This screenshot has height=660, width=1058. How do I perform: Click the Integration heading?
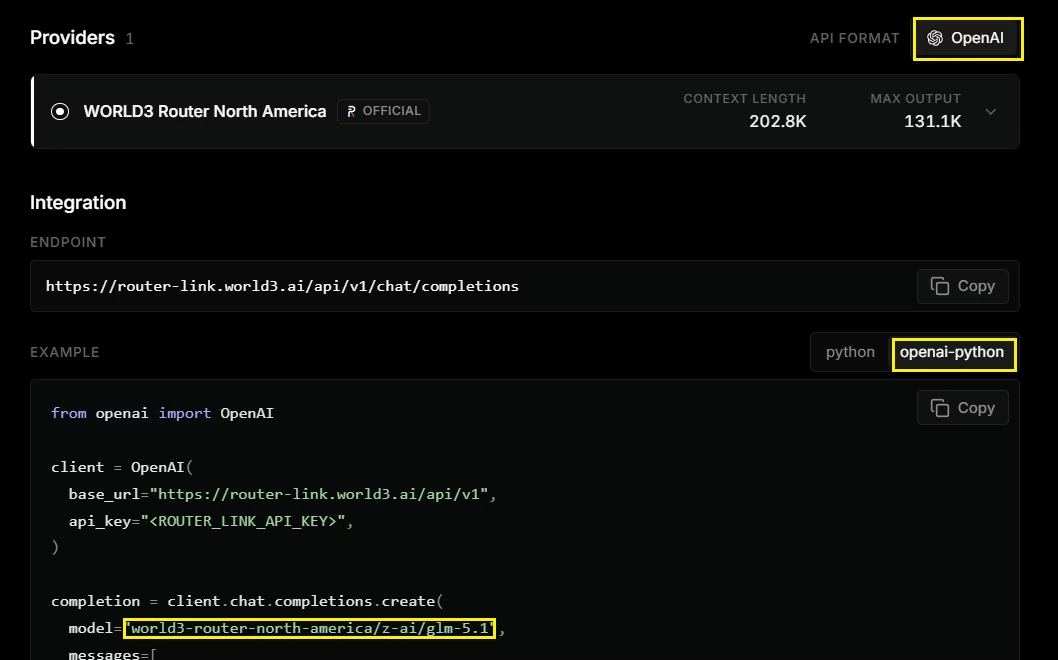coord(78,202)
